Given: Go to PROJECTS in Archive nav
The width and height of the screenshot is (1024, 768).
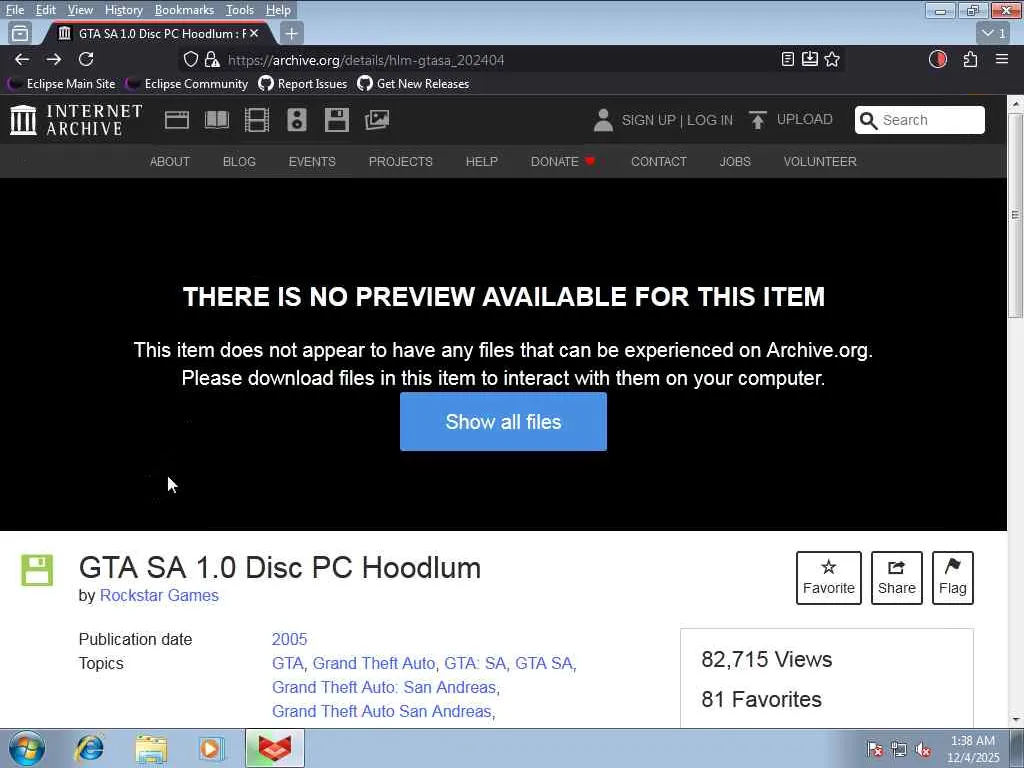Looking at the screenshot, I should [x=400, y=161].
